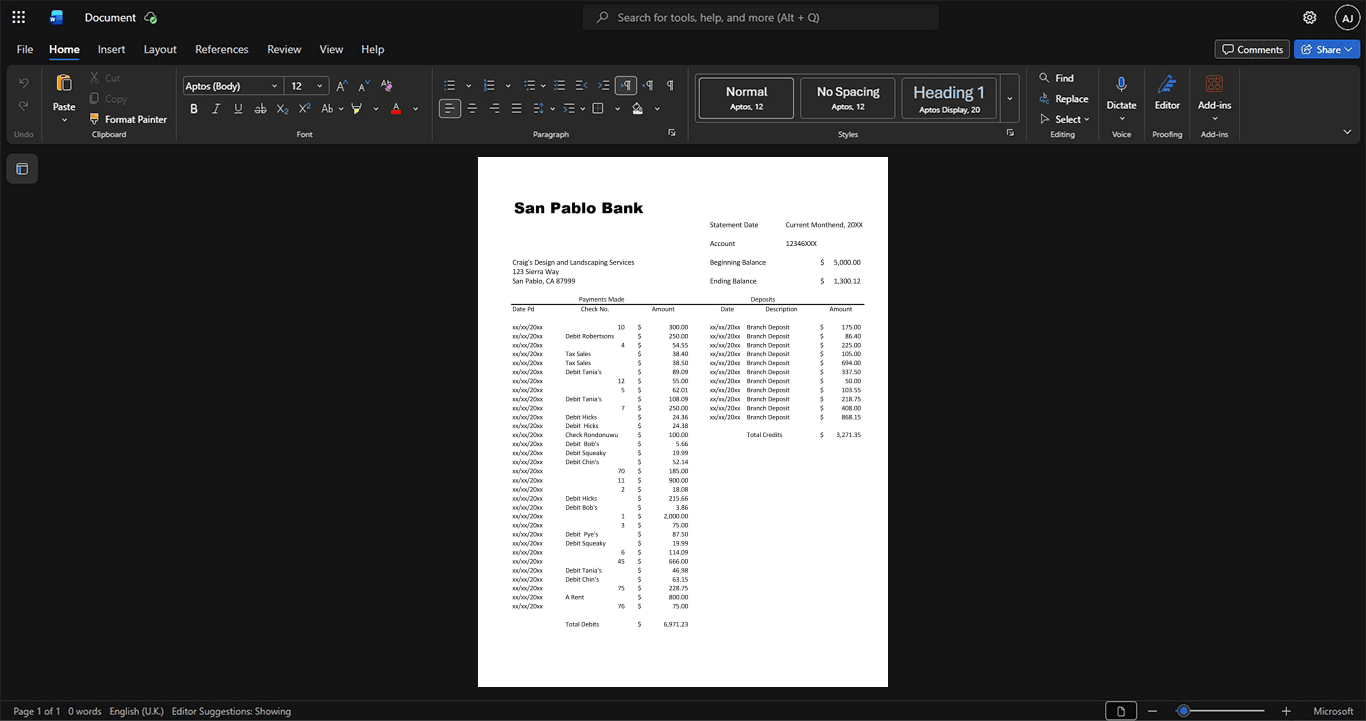Click the Find button
The width and height of the screenshot is (1366, 721).
click(1056, 78)
